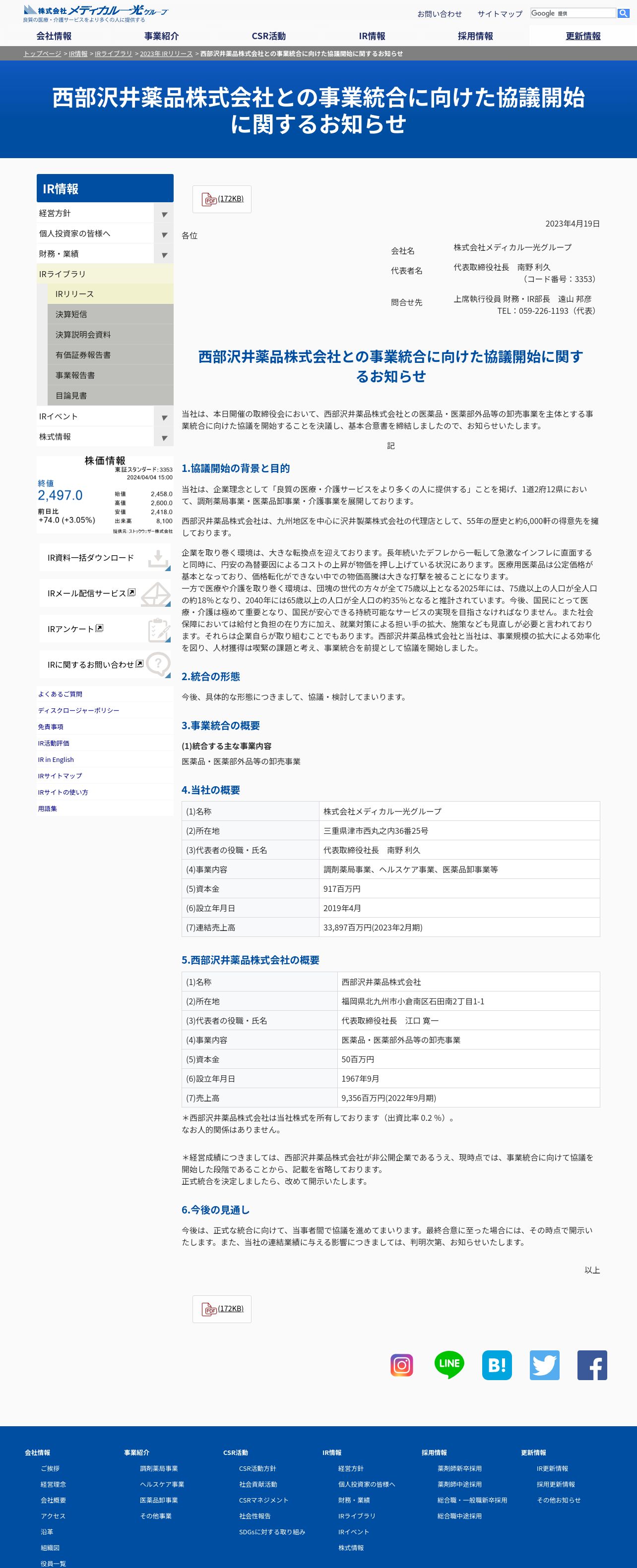Open footer link 薬剤師新卒採用

coord(459,1468)
